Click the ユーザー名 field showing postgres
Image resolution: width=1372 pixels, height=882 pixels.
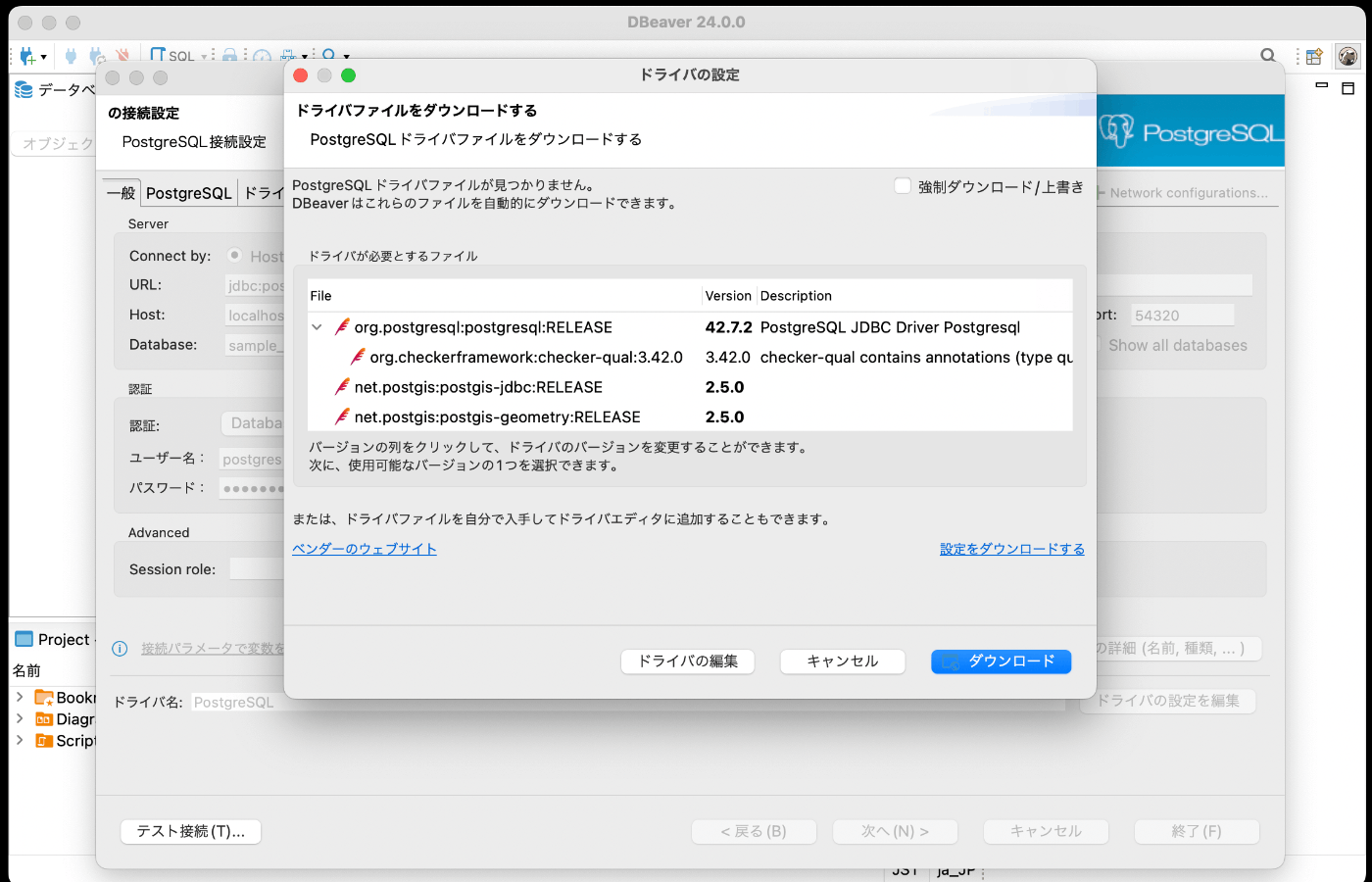tap(252, 459)
